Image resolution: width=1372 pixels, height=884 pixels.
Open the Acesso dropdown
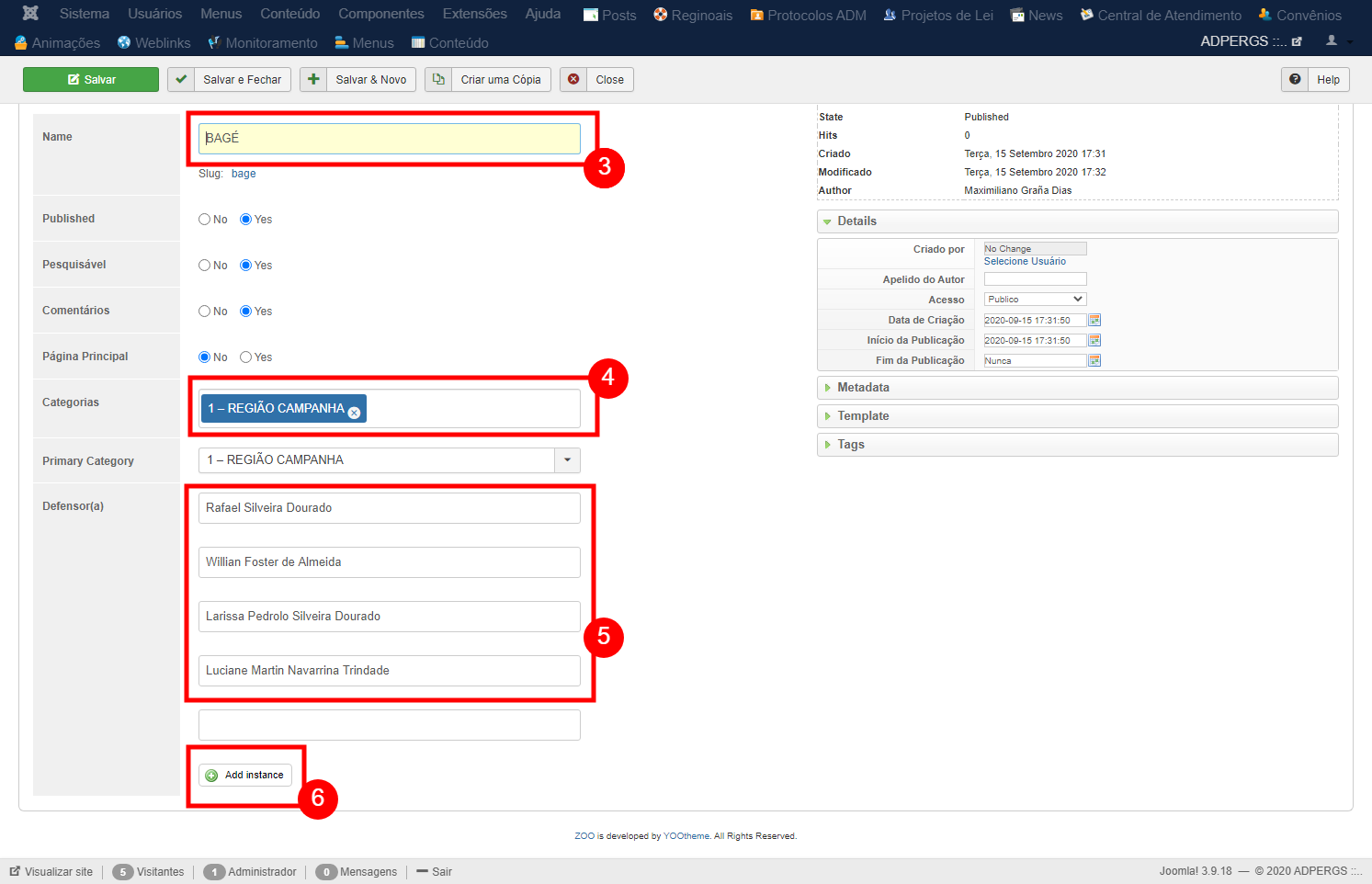(x=1035, y=300)
